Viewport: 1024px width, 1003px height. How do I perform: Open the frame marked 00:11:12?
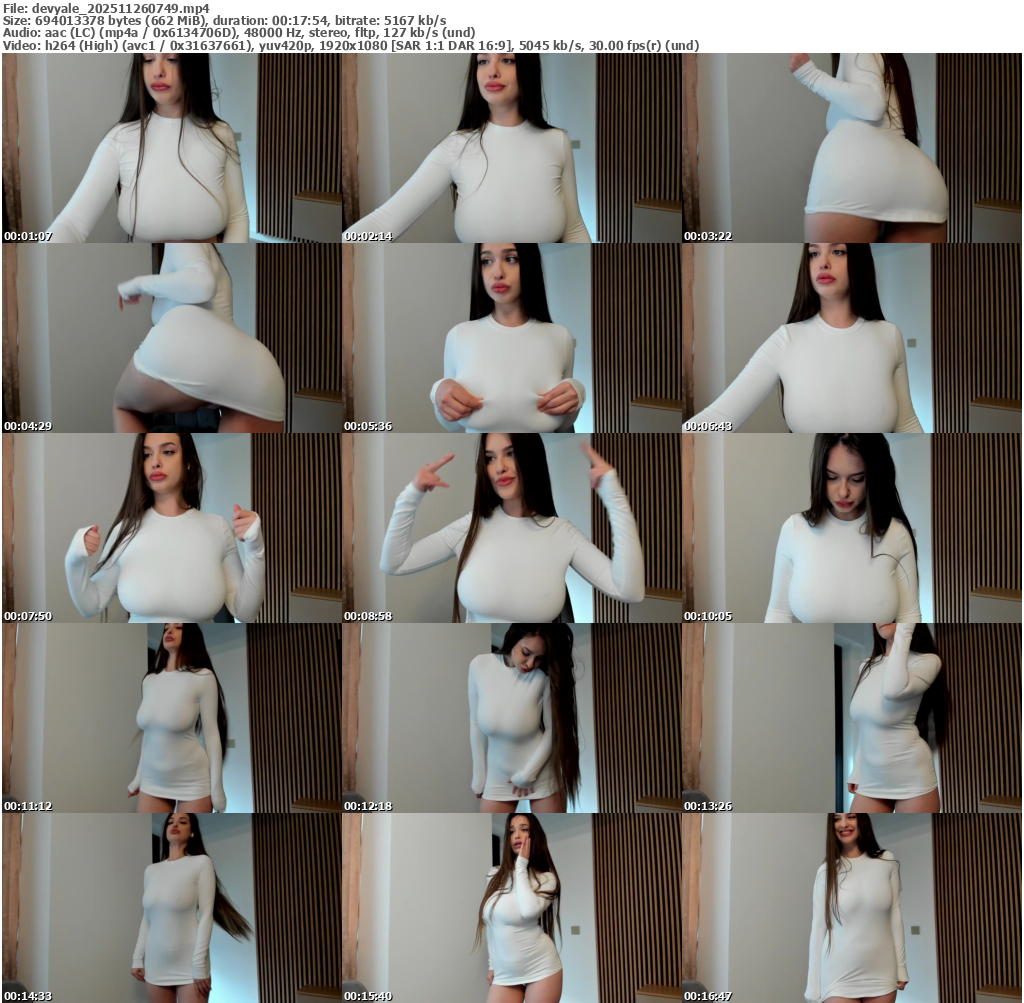[x=172, y=718]
